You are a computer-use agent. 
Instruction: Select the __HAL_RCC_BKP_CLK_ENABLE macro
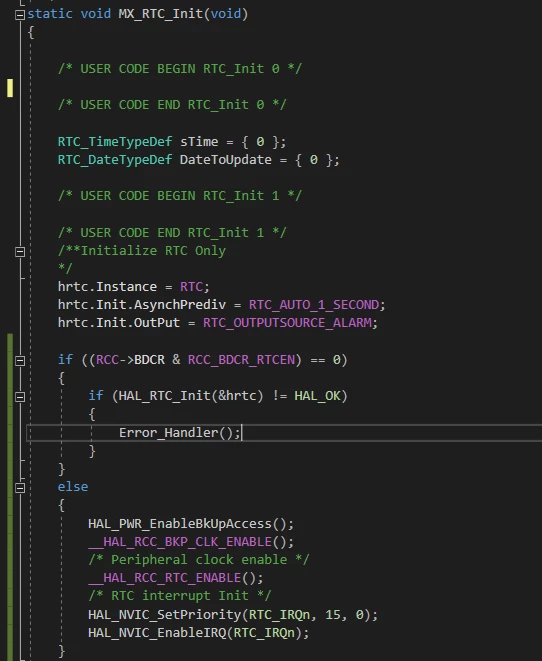coord(180,542)
